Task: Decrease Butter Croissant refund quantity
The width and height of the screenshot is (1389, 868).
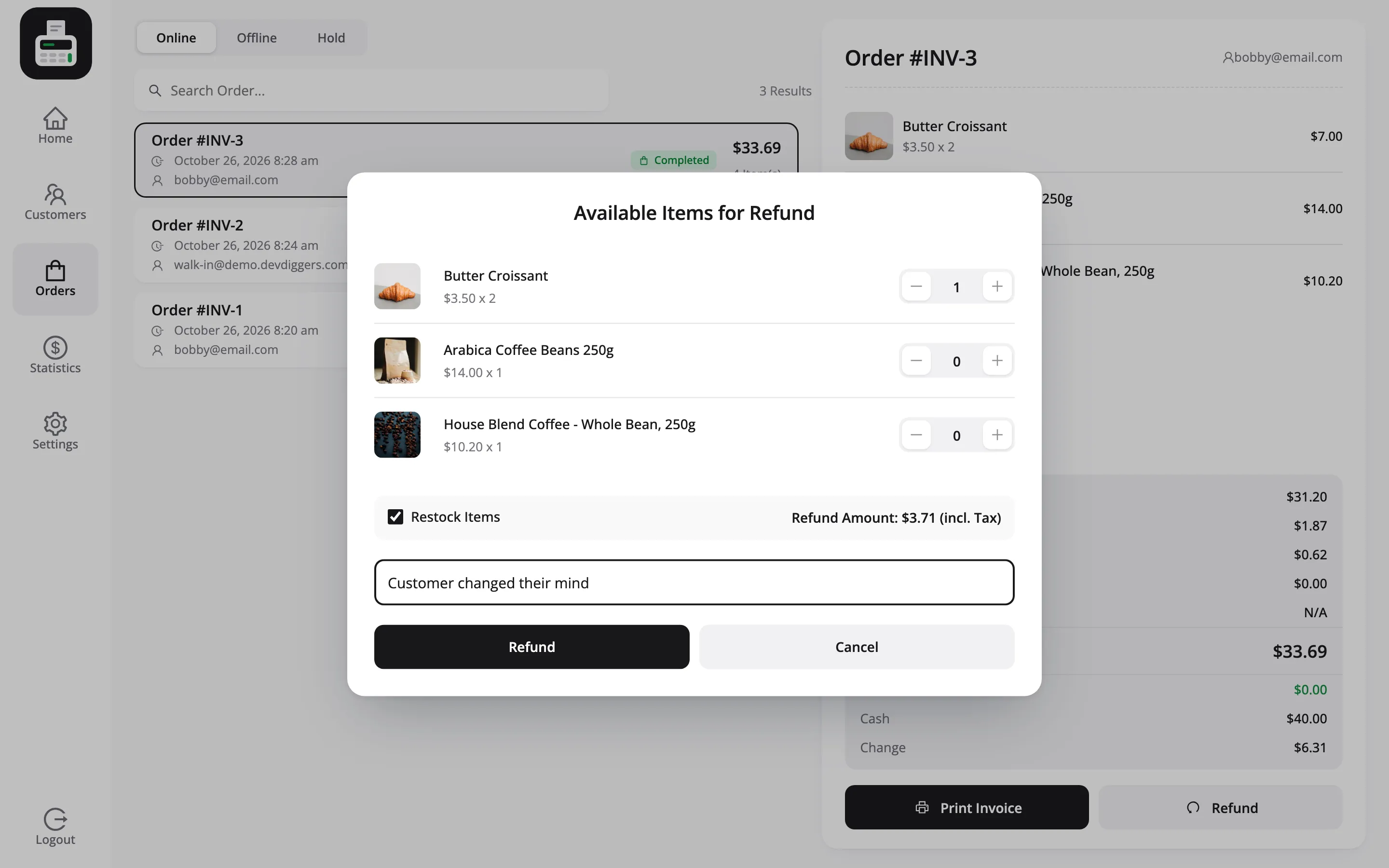Action: [916, 286]
